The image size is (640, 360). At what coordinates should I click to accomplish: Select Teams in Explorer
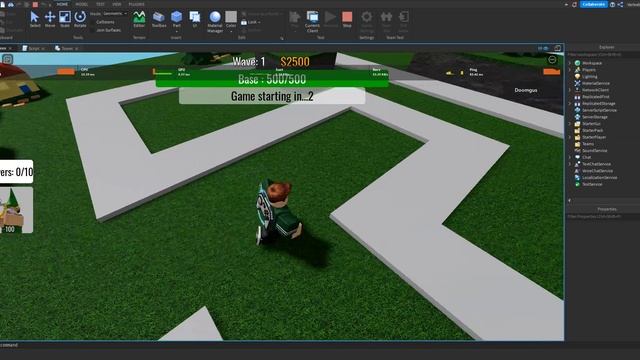[588, 144]
